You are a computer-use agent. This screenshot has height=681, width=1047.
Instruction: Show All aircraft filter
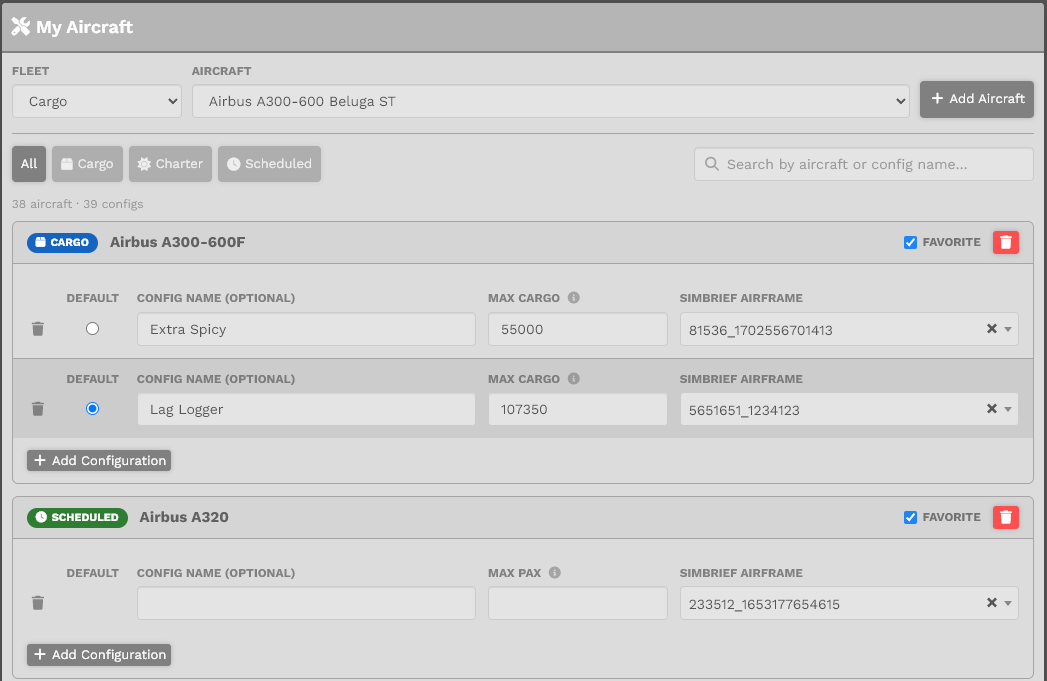click(29, 164)
